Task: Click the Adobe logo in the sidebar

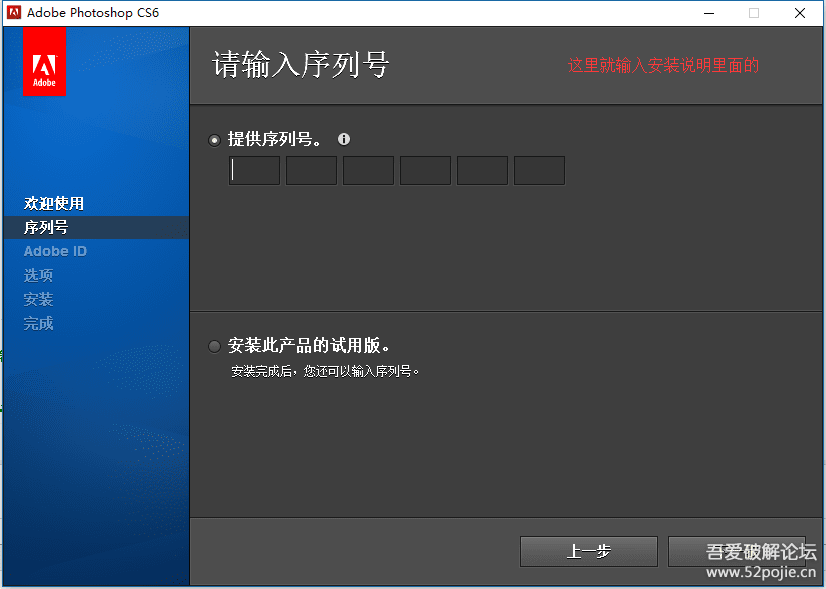Action: [x=44, y=62]
